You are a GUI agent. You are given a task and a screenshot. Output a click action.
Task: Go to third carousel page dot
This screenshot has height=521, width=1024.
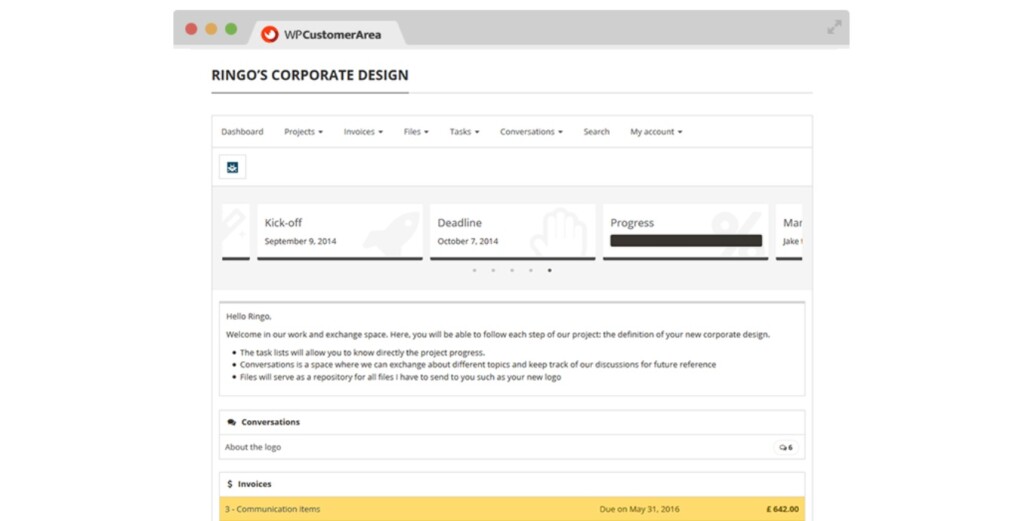(512, 270)
